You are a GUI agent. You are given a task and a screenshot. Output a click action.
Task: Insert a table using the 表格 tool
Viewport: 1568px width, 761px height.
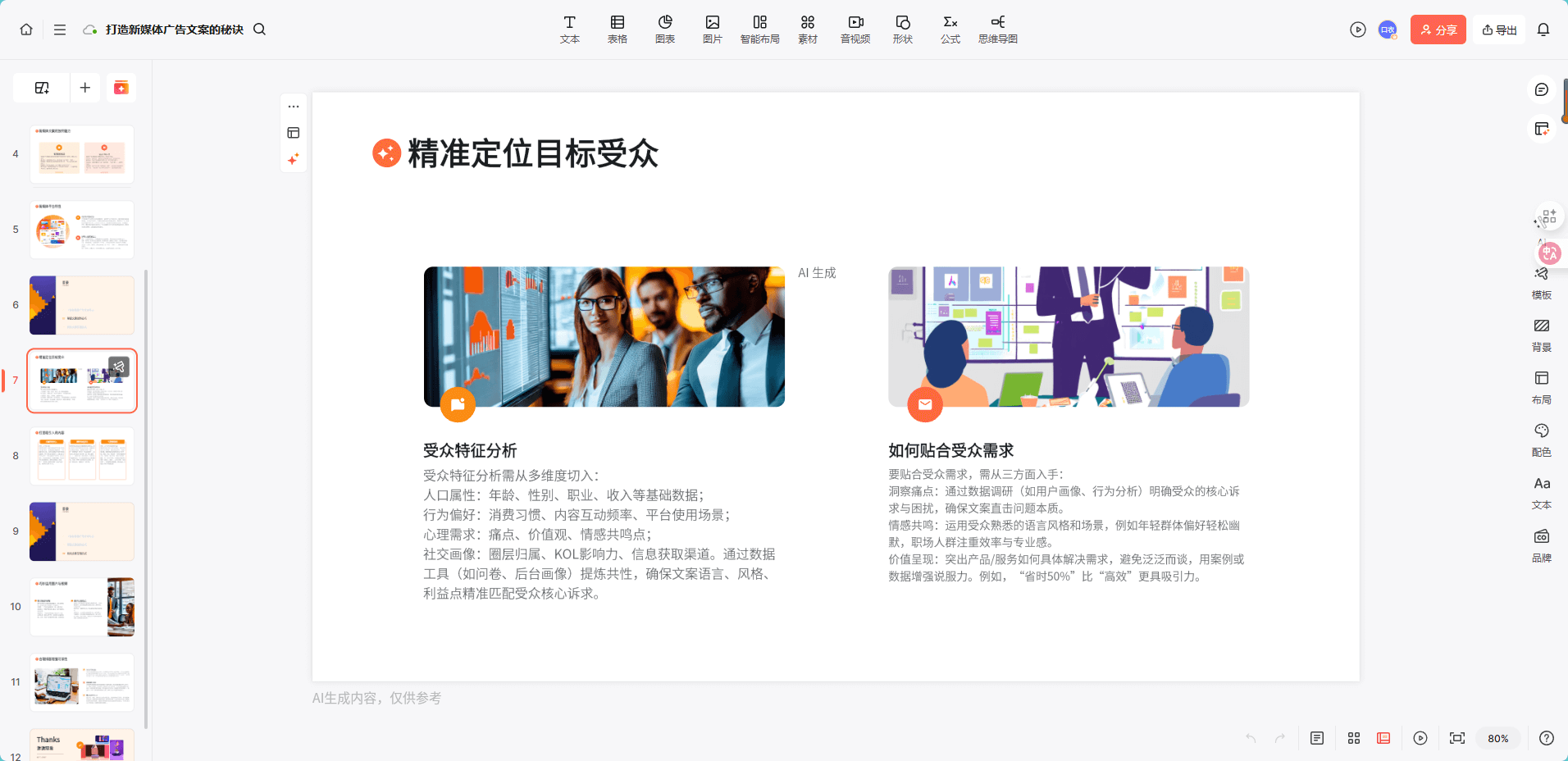pos(617,29)
